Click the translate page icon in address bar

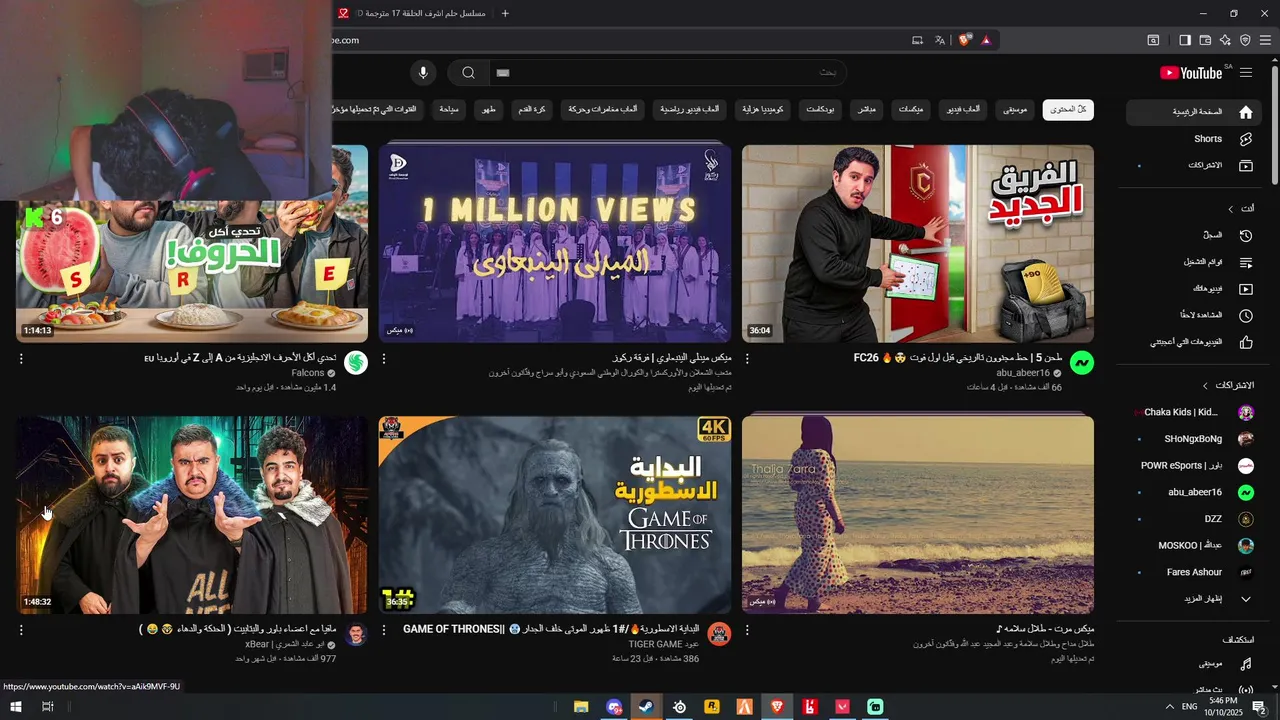tap(940, 40)
